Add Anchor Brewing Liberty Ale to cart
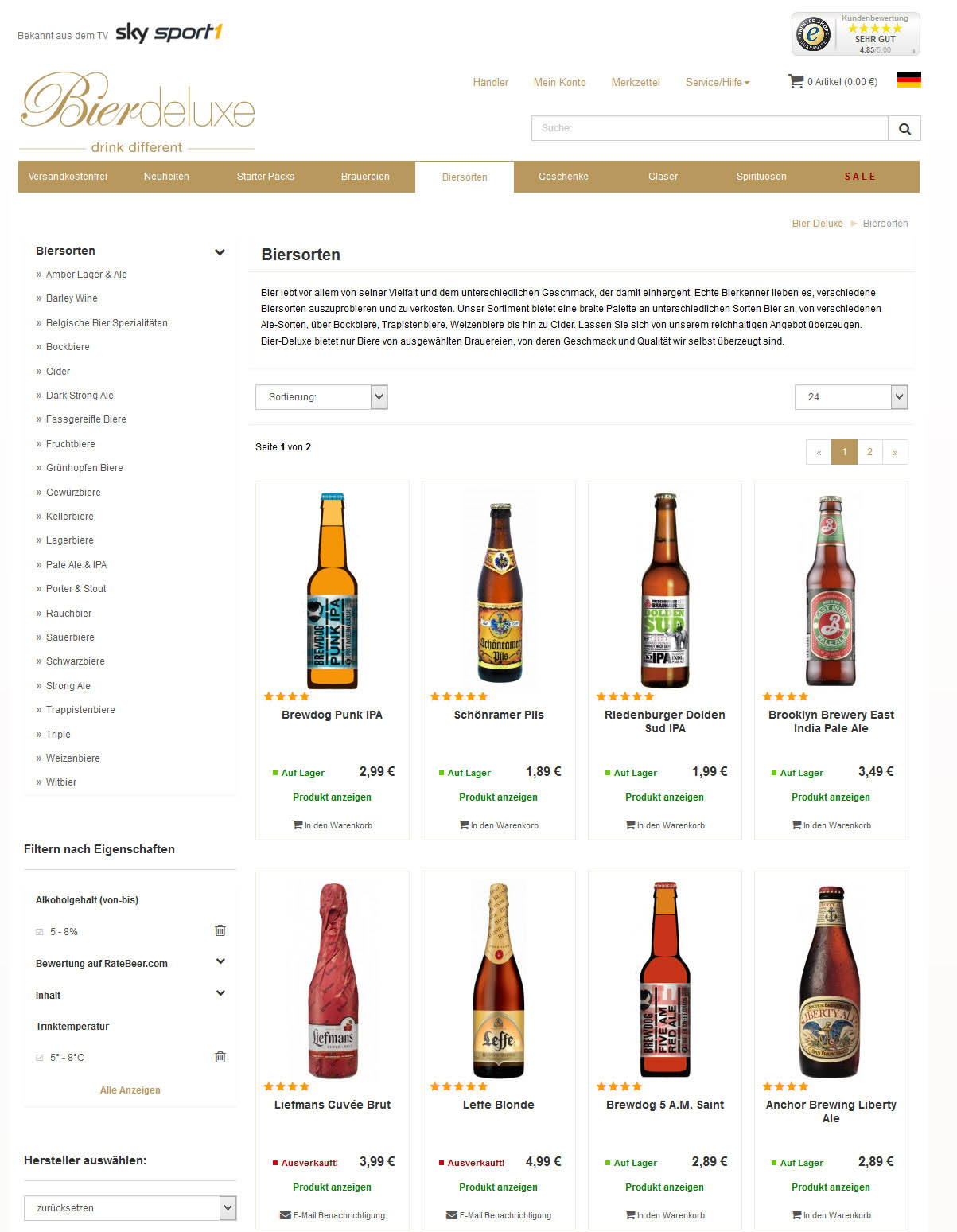The height and width of the screenshot is (1232, 957). click(831, 1215)
